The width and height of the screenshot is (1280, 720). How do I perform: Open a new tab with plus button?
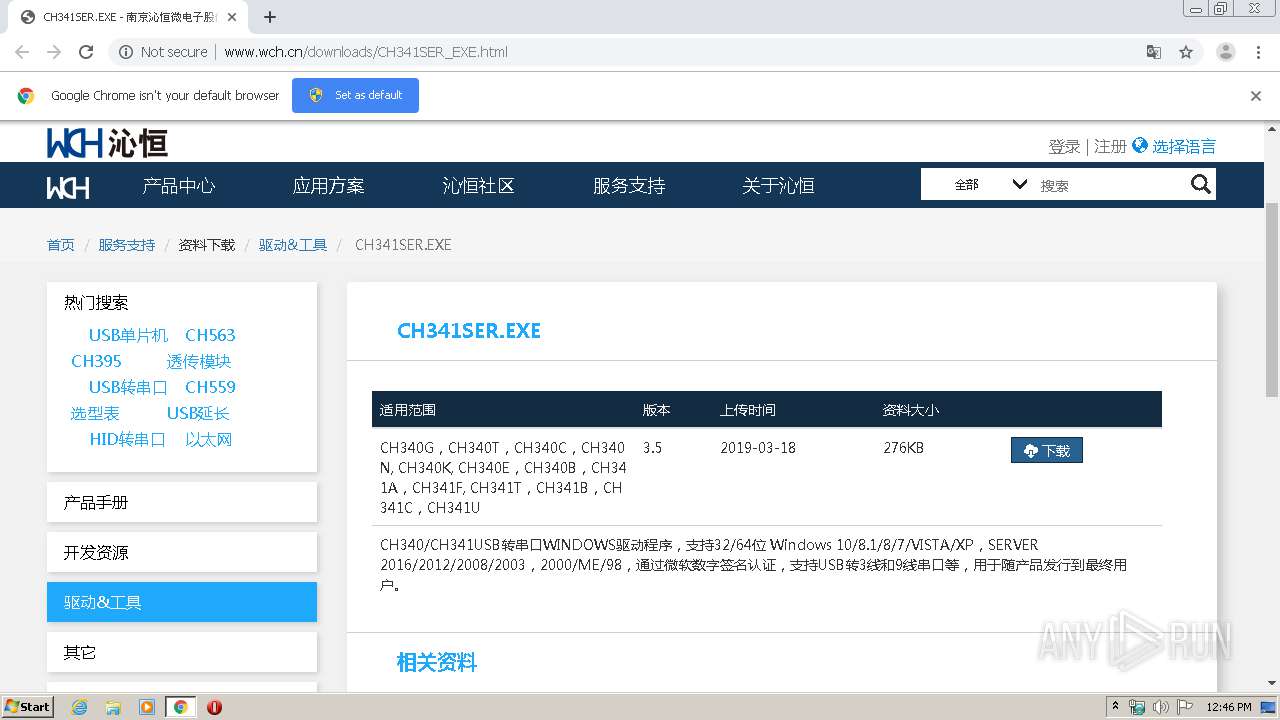pos(270,17)
